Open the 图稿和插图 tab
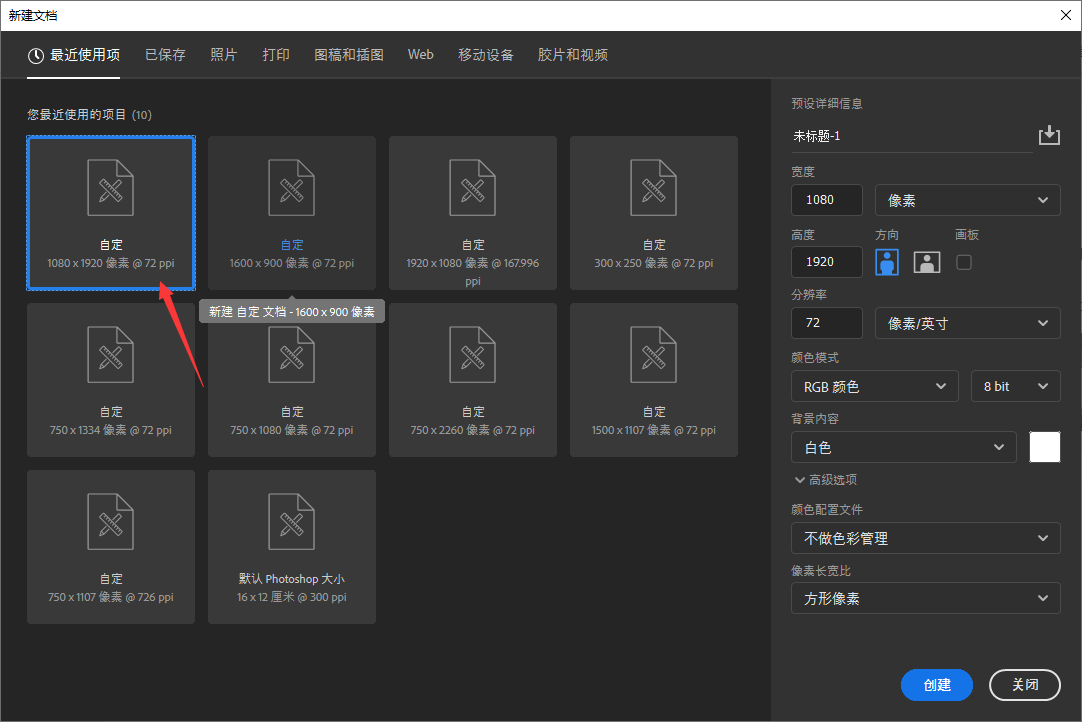 point(348,55)
